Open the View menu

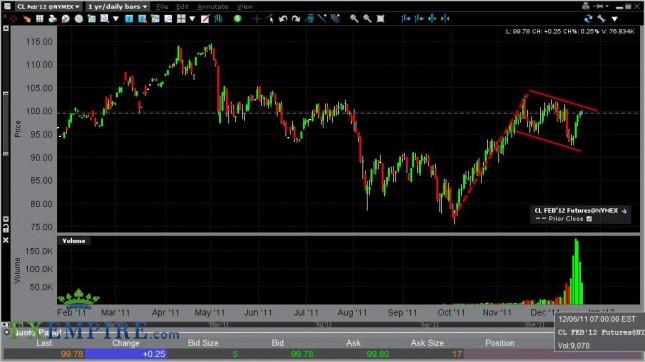coord(245,7)
